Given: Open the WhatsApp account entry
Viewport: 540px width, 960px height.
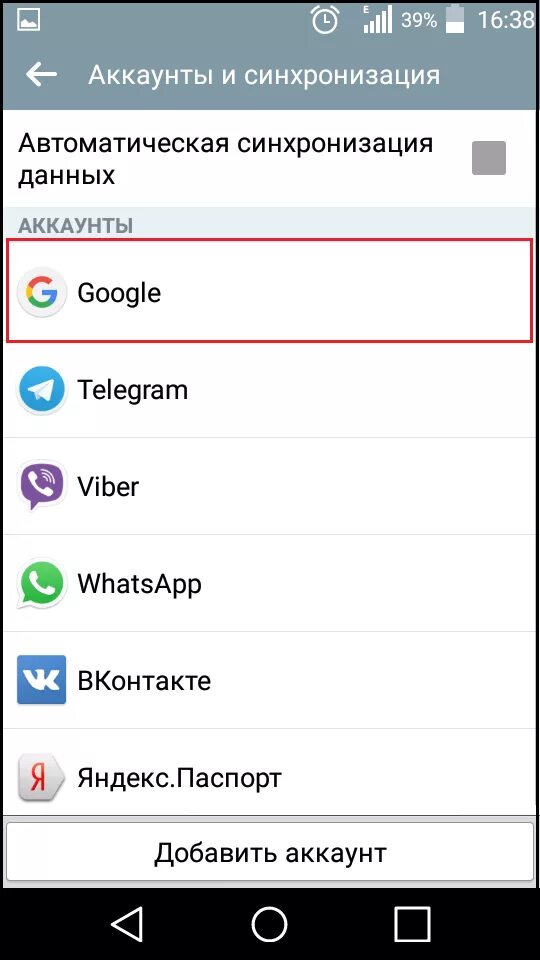Looking at the screenshot, I should 270,583.
